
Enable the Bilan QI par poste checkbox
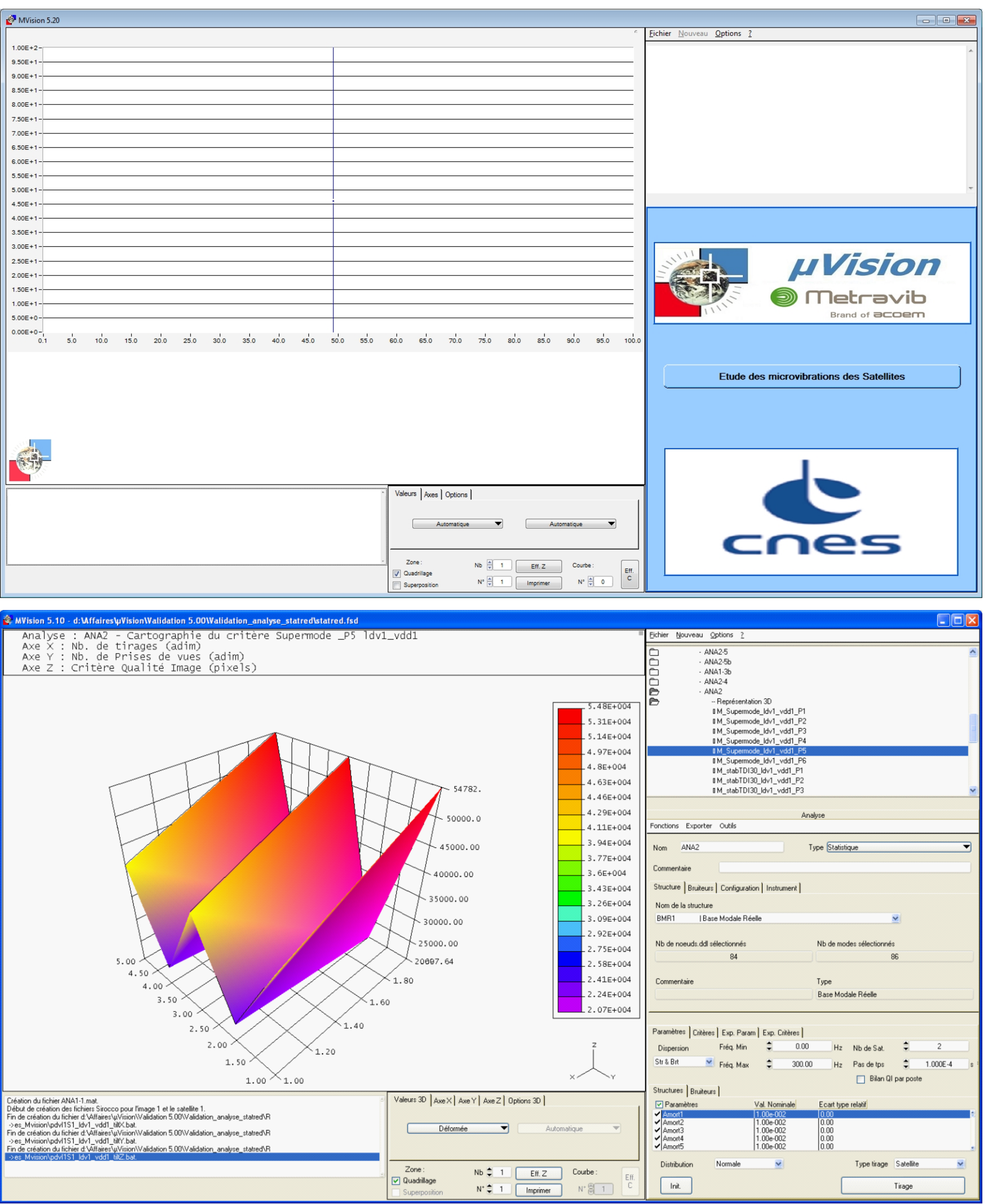point(861,1079)
